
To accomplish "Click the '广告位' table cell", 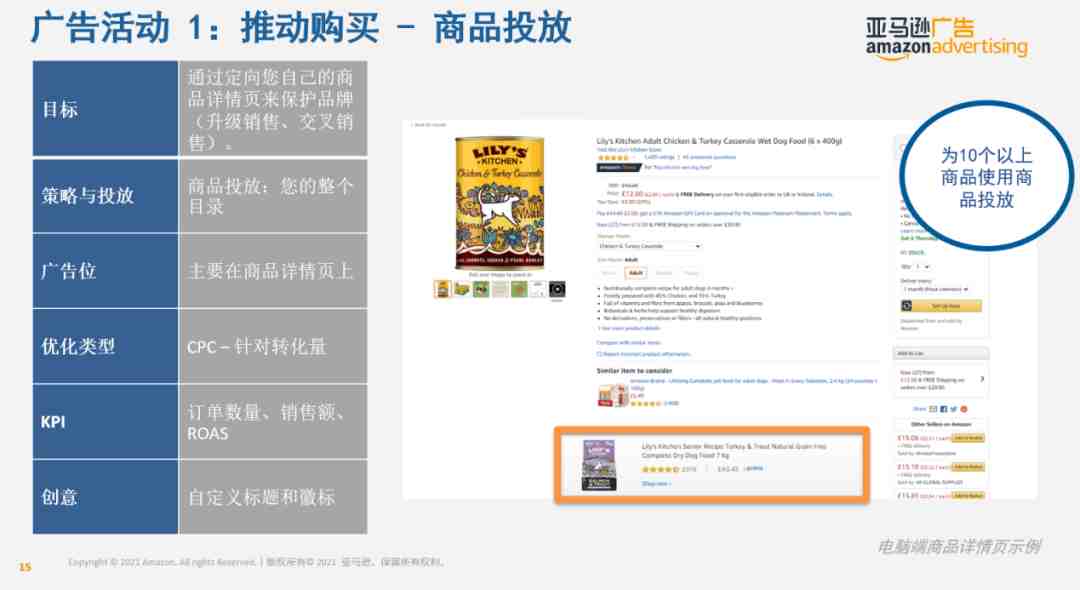I will pyautogui.click(x=105, y=271).
